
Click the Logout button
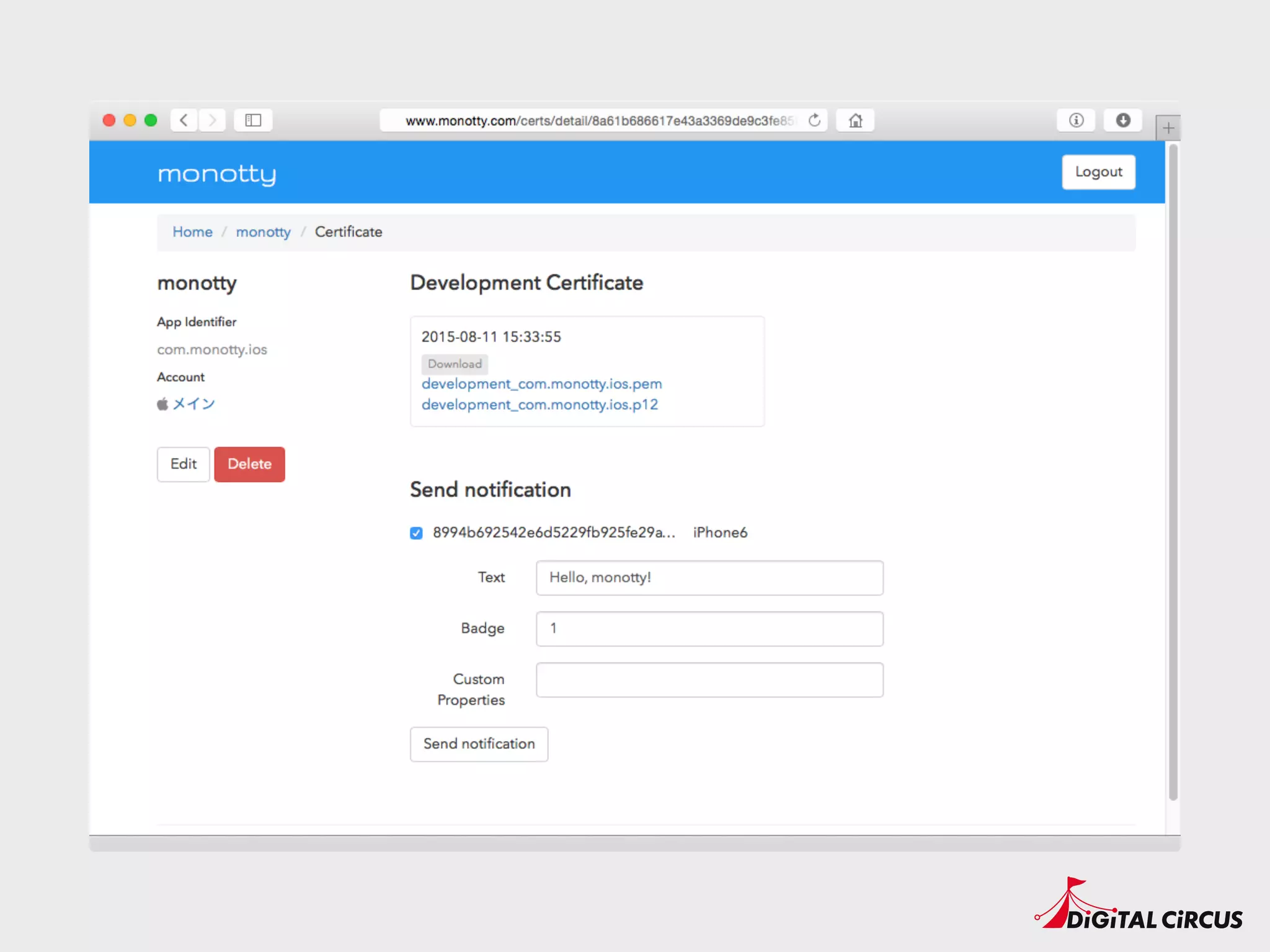pyautogui.click(x=1098, y=172)
